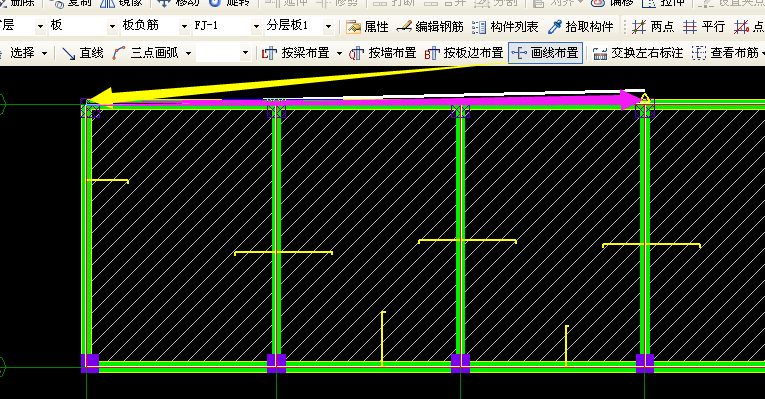Viewport: 765px width, 399px height.
Task: Click 按板边布置 place-by-slab-edge tool
Action: (463, 53)
